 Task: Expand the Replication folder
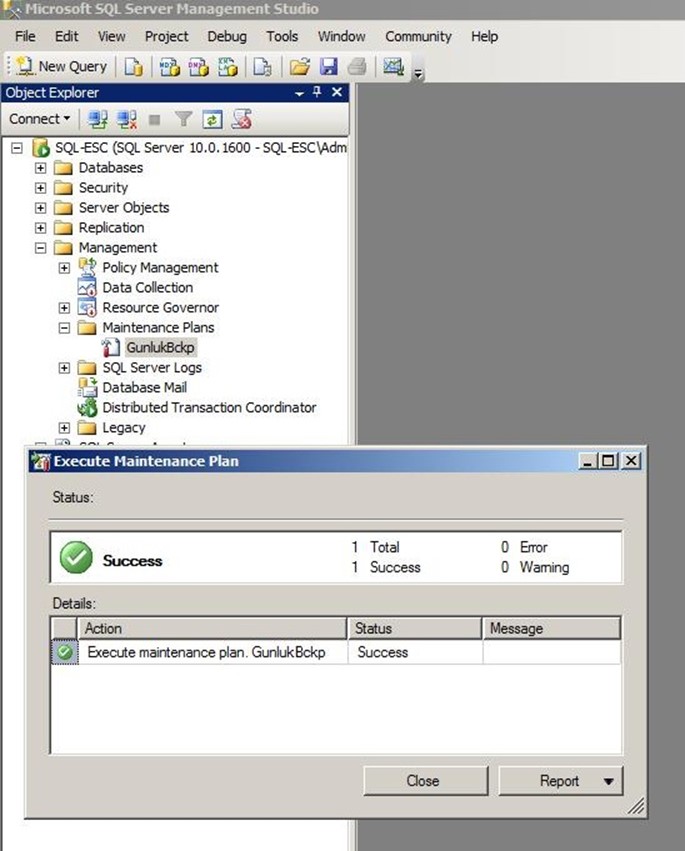[x=40, y=228]
